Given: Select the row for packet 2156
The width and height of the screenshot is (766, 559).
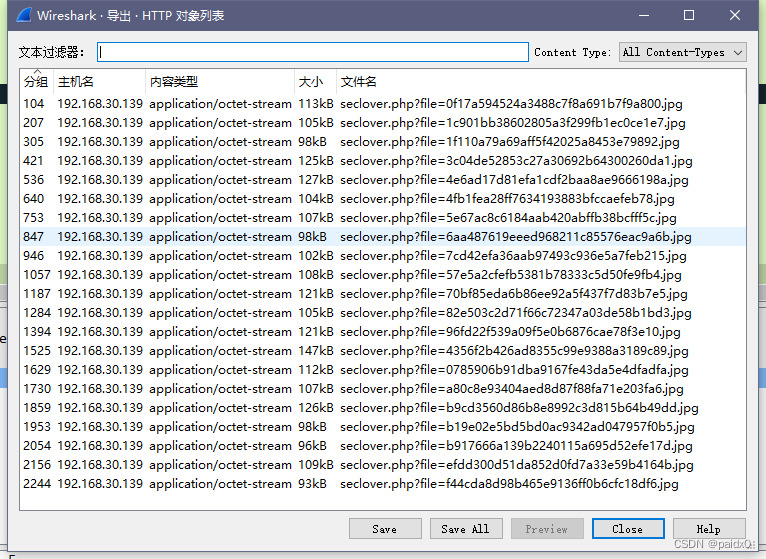Looking at the screenshot, I should 383,465.
